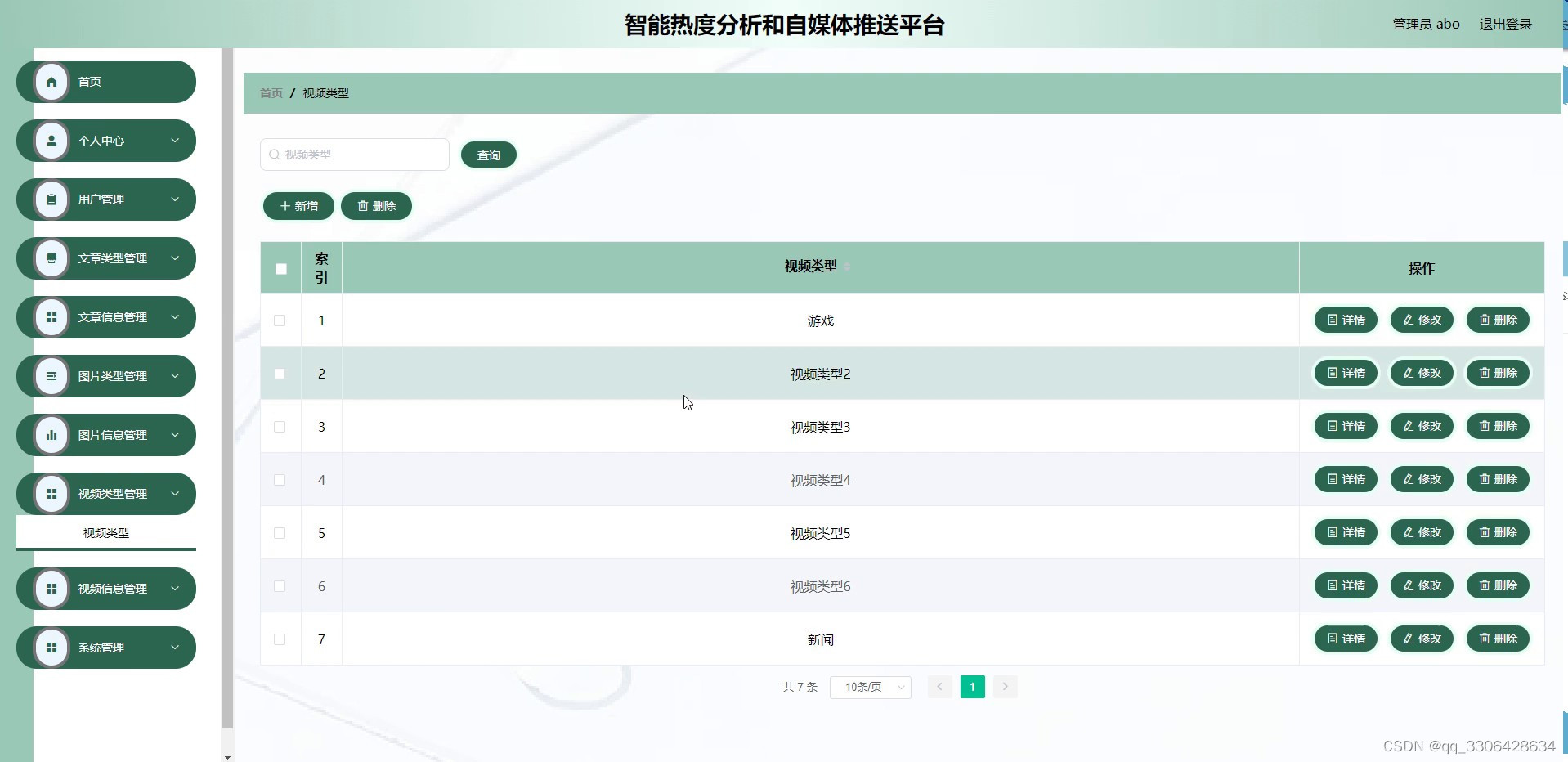The height and width of the screenshot is (762, 1568).
Task: Select the checkbox for row 视频类型2
Action: tap(280, 374)
